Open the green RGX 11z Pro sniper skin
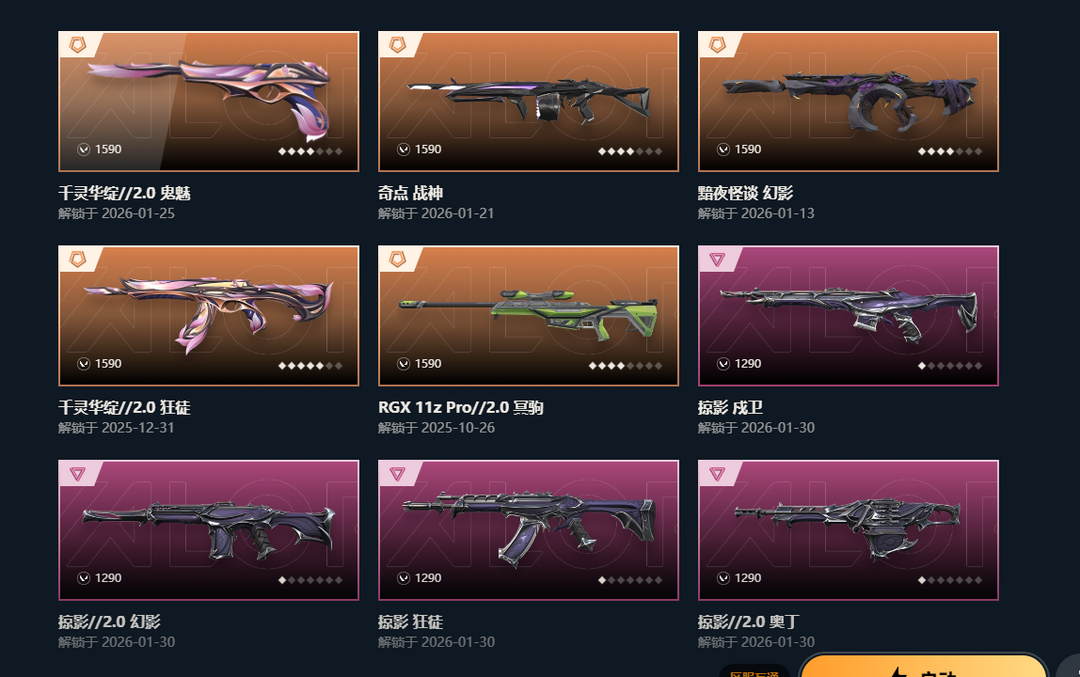Image resolution: width=1080 pixels, height=677 pixels. (528, 315)
